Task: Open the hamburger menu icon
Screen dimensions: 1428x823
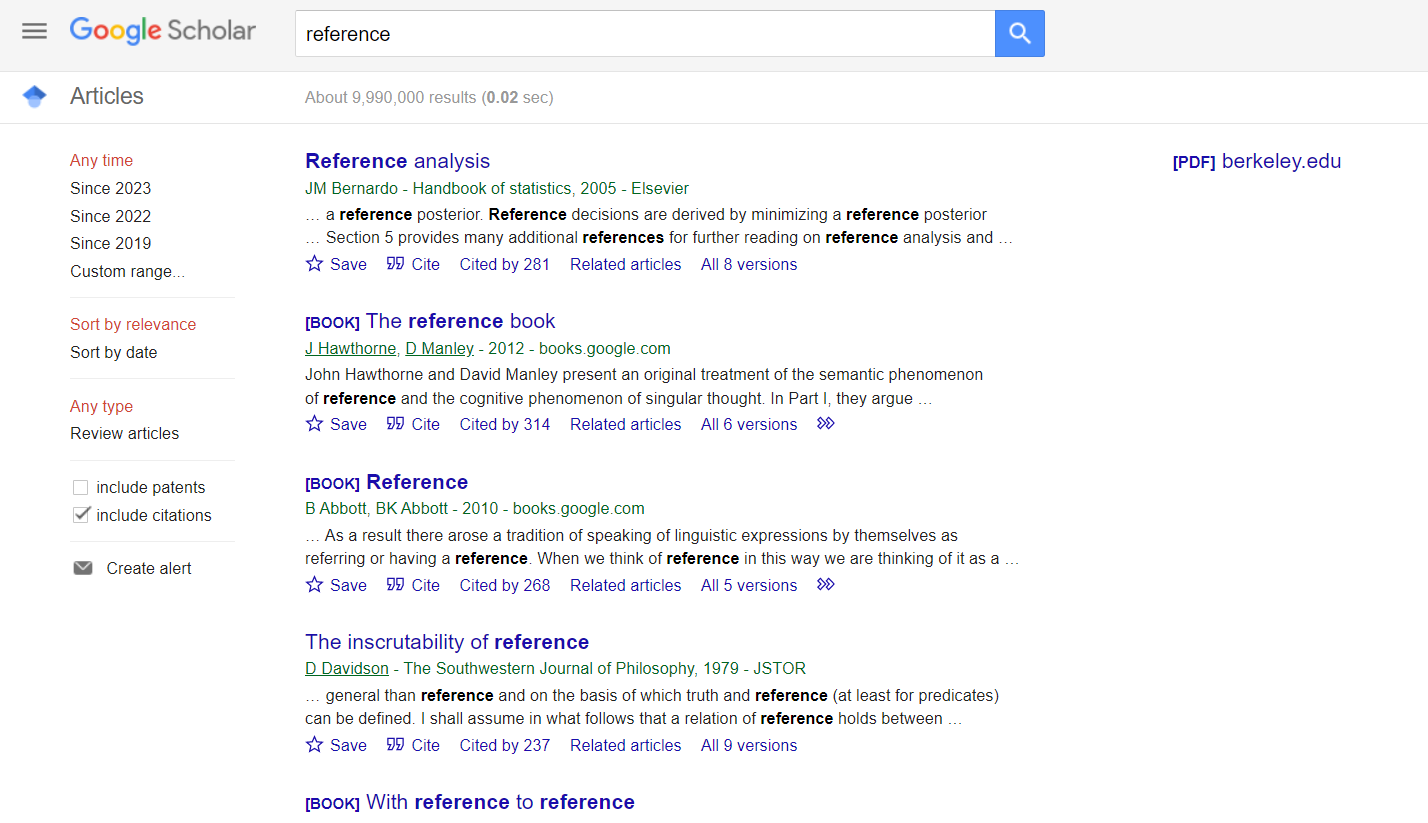Action: tap(35, 31)
